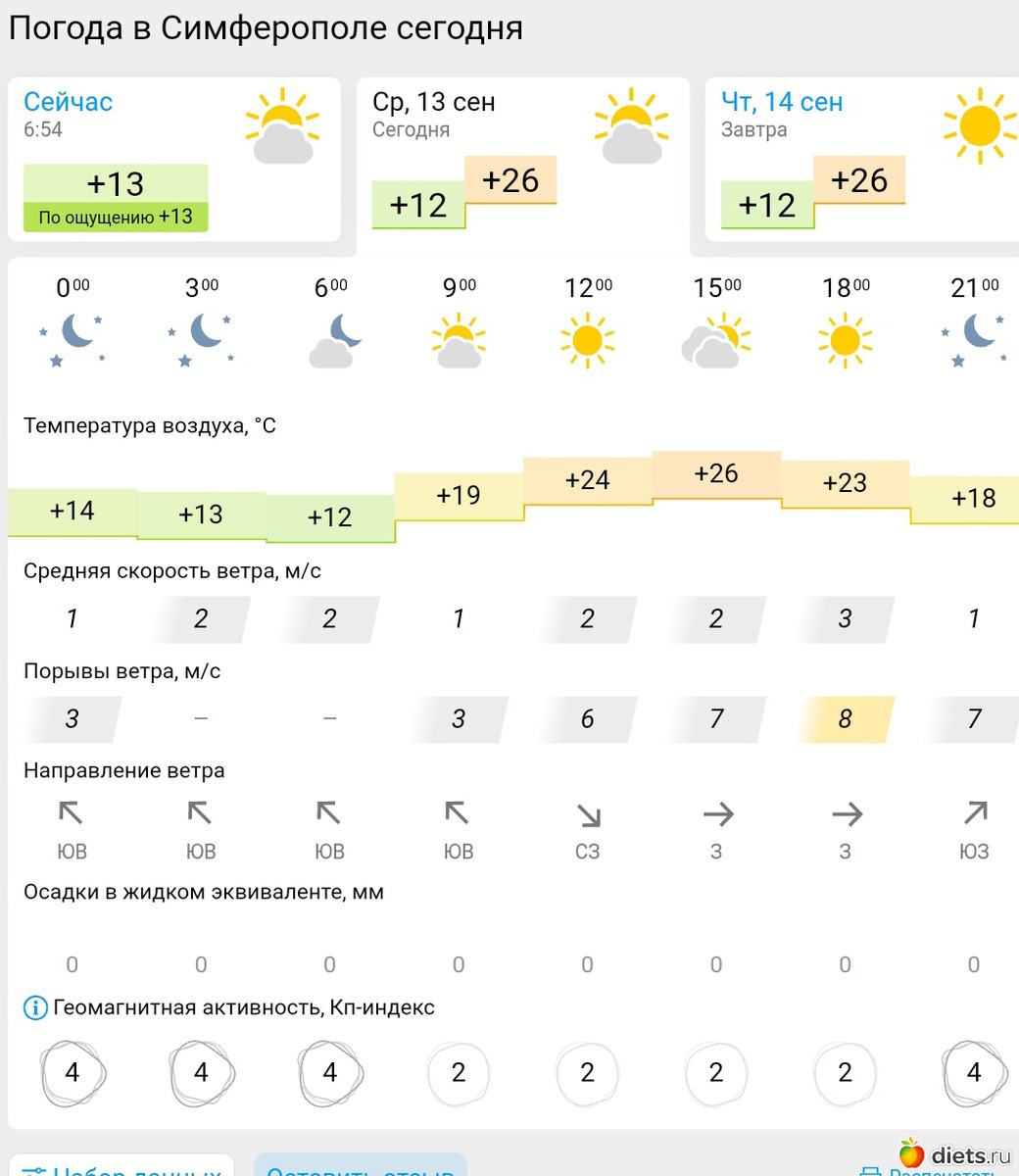Click the 9:00 partly cloudy sun icon
This screenshot has width=1019, height=1176.
click(x=459, y=339)
